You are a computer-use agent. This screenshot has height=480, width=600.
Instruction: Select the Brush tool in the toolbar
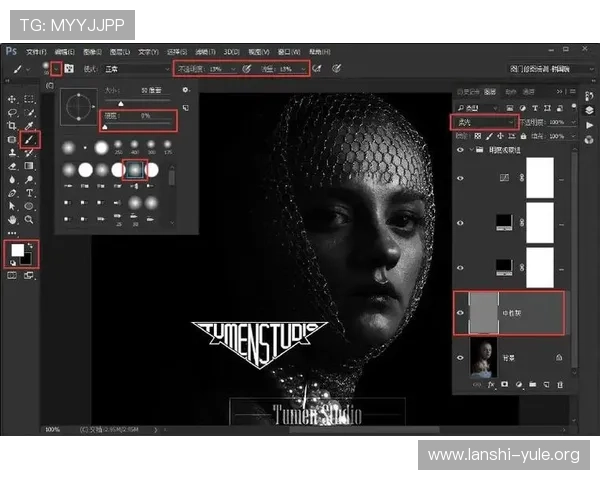coord(28,140)
